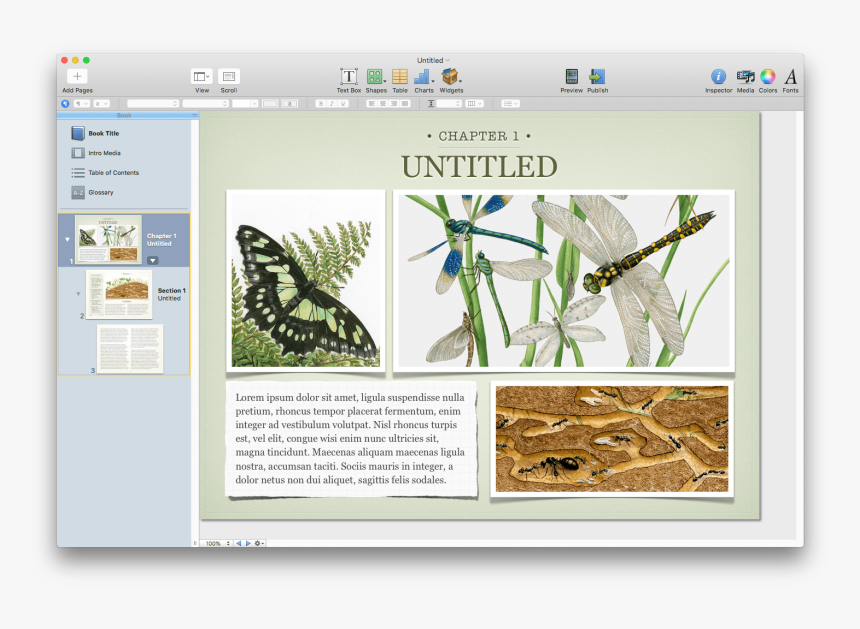Open the Inspector panel
This screenshot has height=629, width=860.
[x=718, y=77]
